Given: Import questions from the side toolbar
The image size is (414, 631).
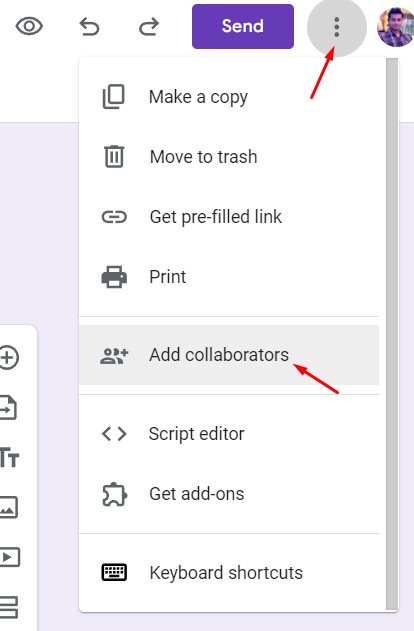Looking at the screenshot, I should click(x=8, y=408).
